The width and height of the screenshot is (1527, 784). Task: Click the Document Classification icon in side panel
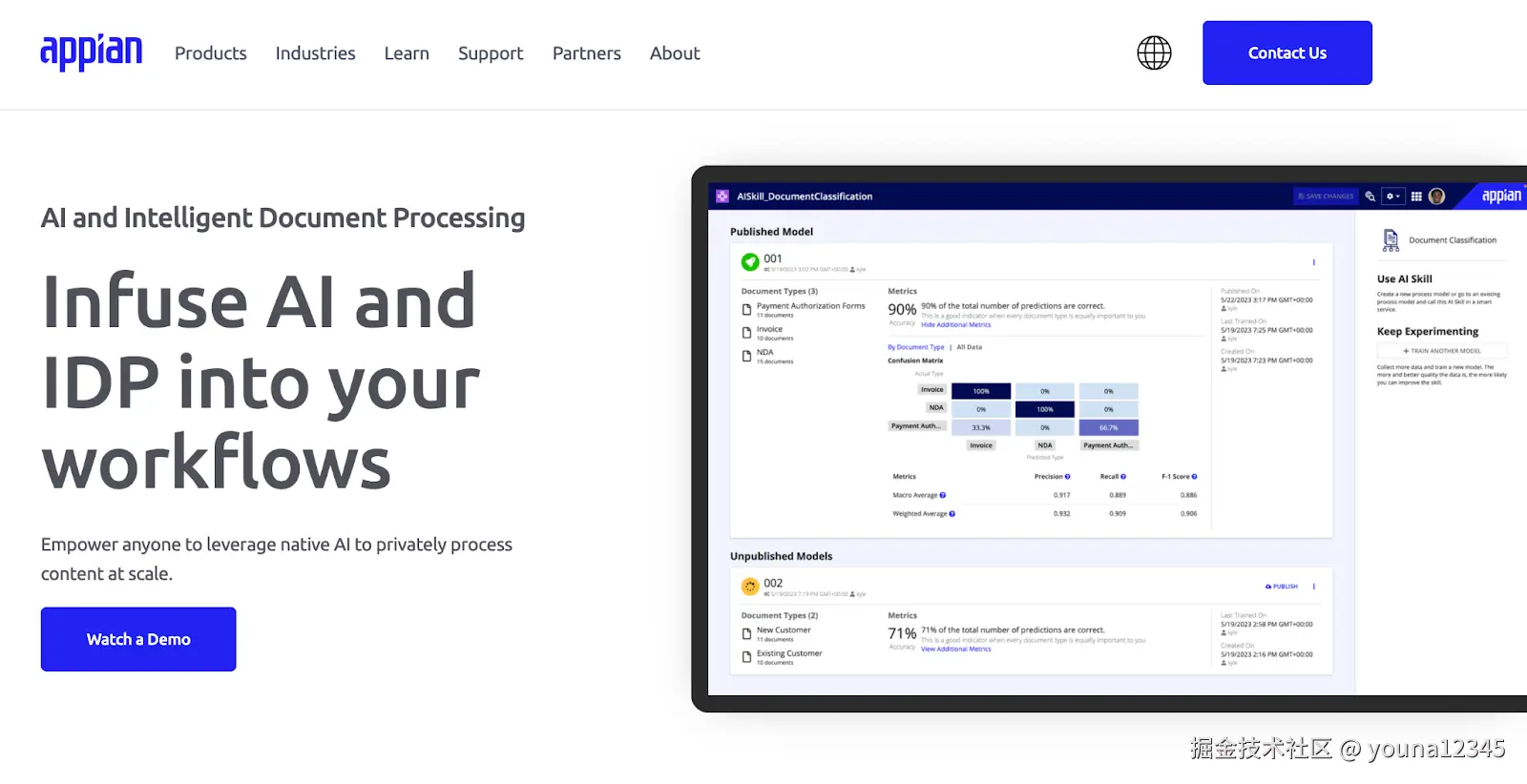pyautogui.click(x=1391, y=240)
